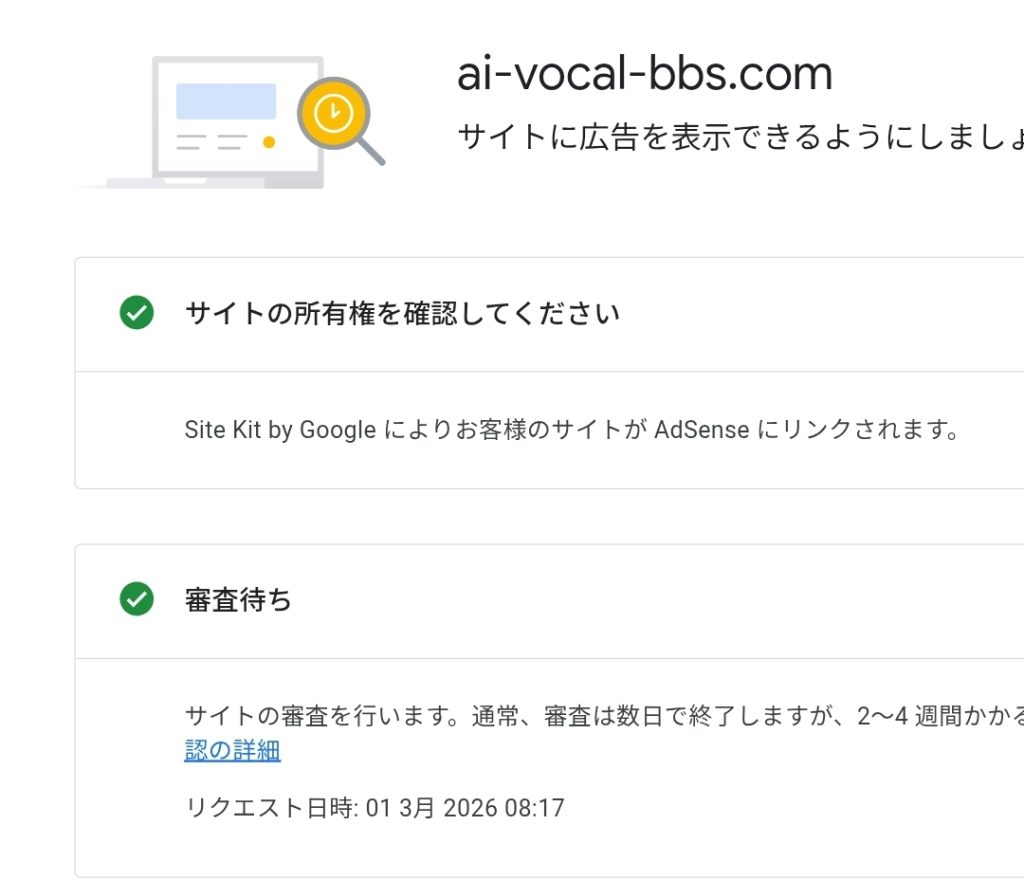This screenshot has width=1024, height=880.
Task: Click the yellow dot in laptop illustration
Action: coord(268,142)
